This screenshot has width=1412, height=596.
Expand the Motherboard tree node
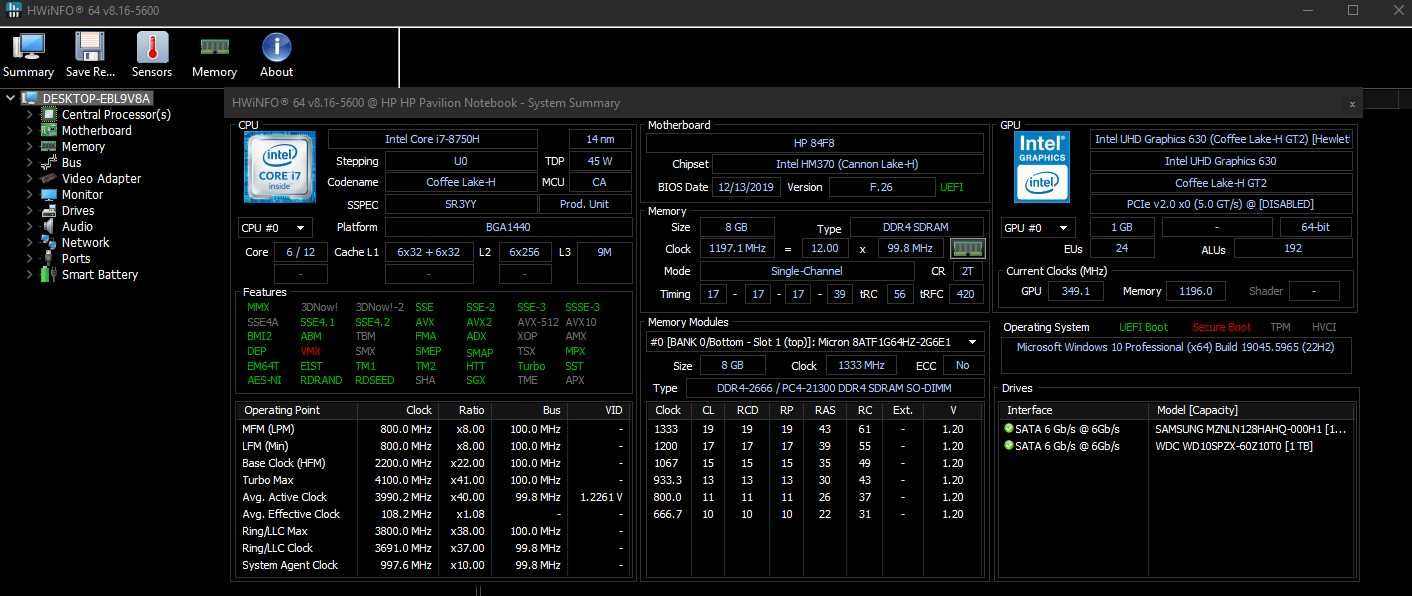click(x=30, y=130)
